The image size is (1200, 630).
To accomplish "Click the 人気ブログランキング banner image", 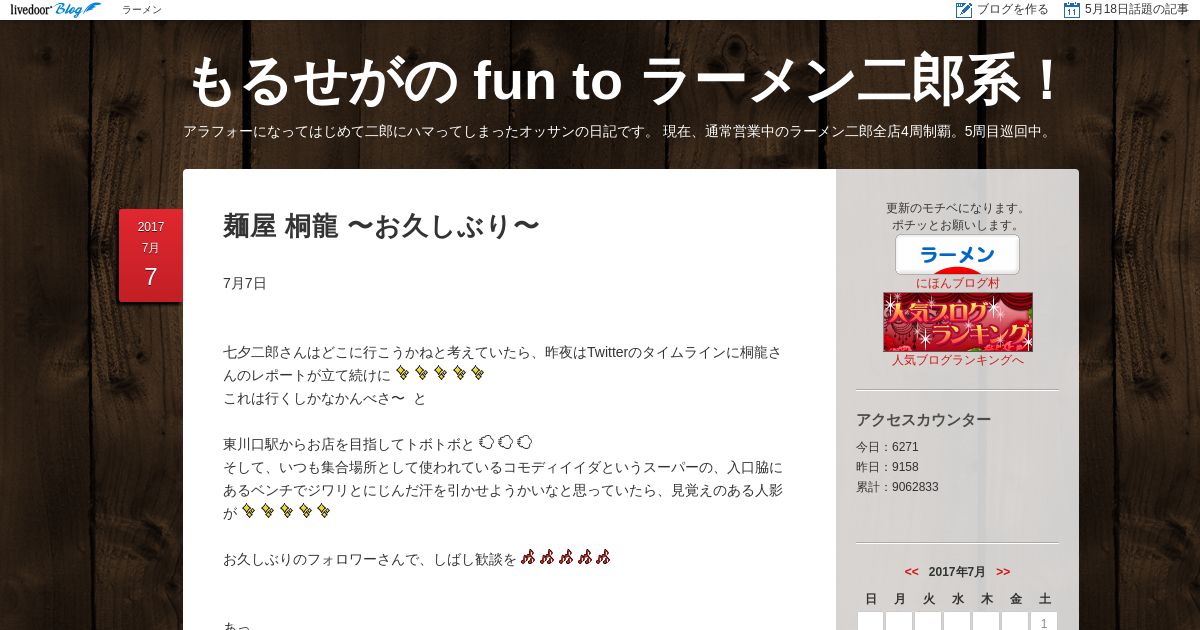I will 958,322.
